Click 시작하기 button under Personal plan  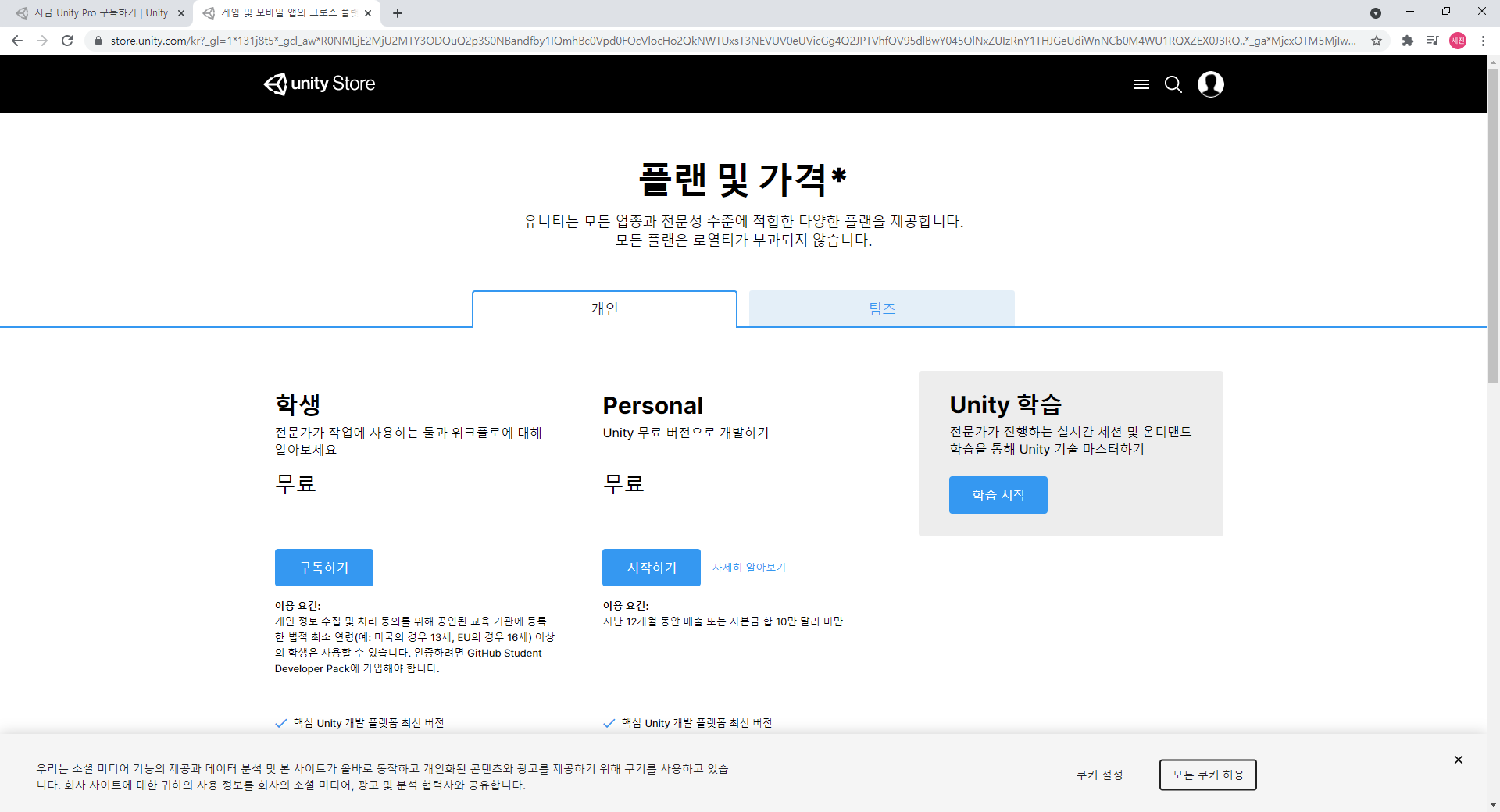[652, 568]
